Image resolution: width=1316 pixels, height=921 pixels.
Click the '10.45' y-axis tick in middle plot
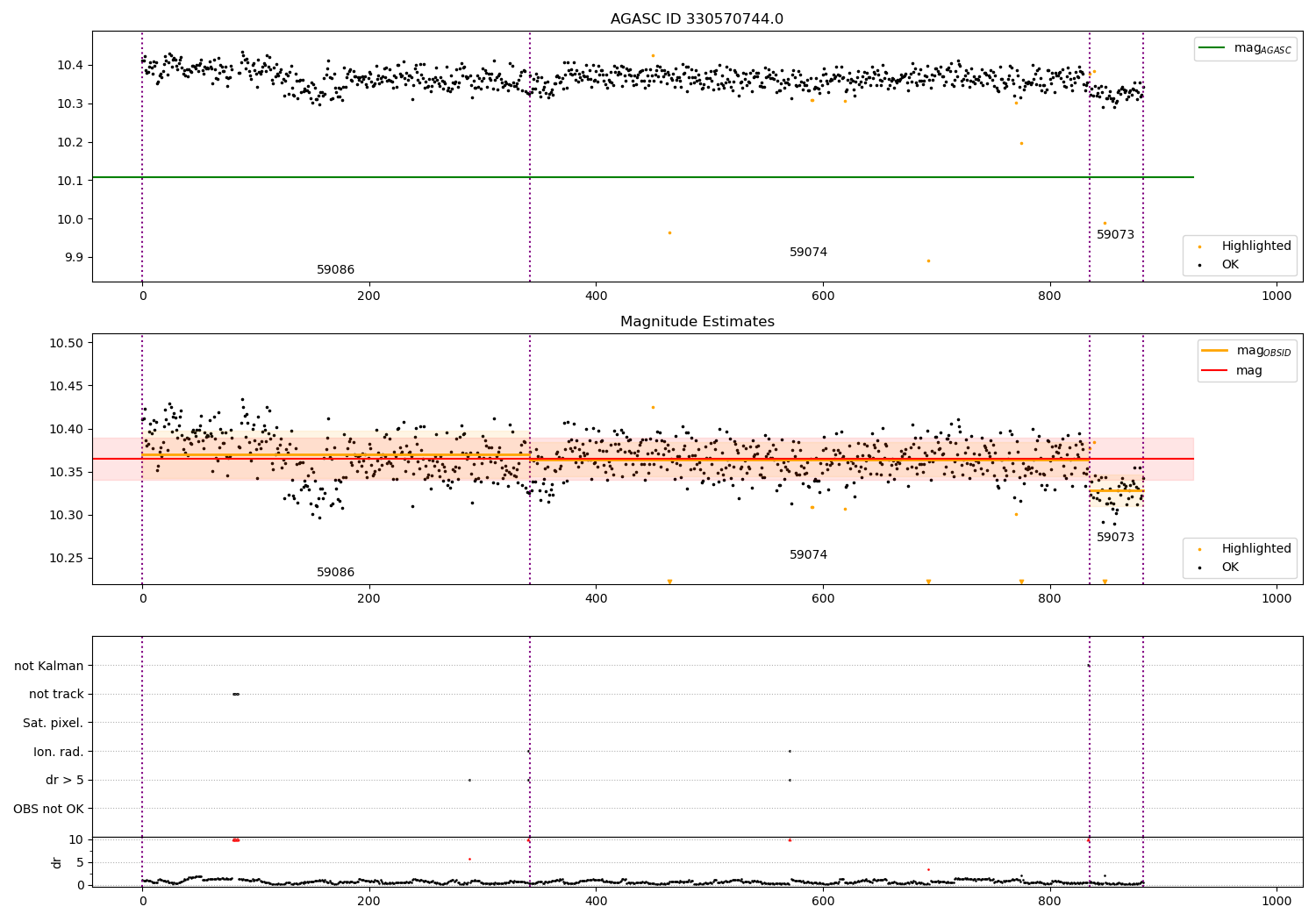click(66, 386)
